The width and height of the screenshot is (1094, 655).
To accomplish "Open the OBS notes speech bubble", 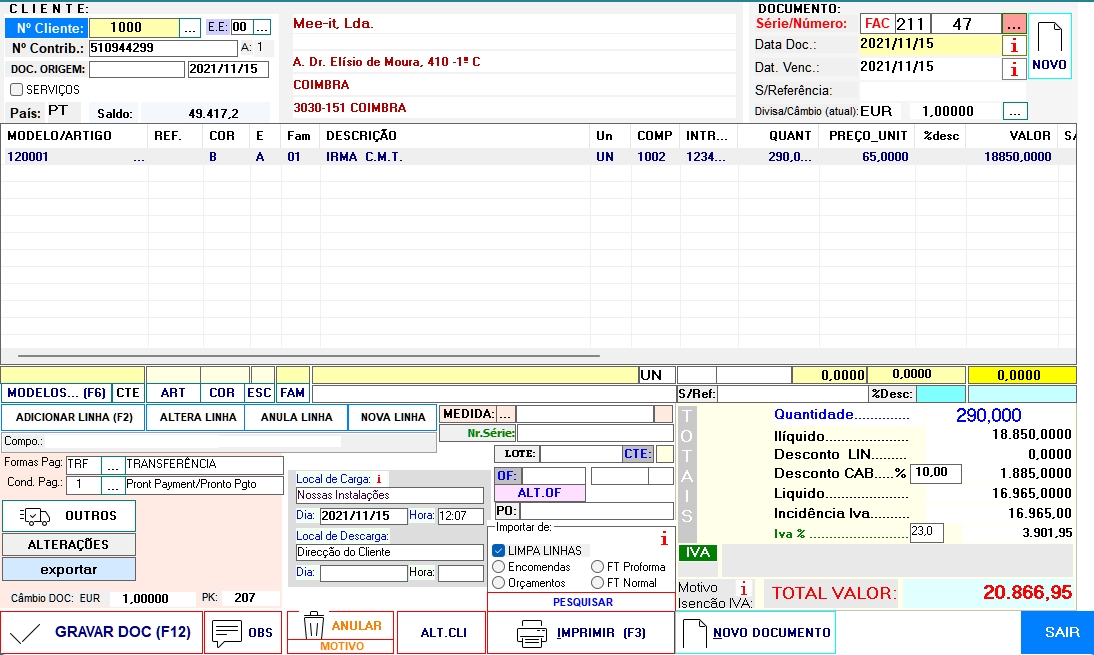I will tap(228, 632).
